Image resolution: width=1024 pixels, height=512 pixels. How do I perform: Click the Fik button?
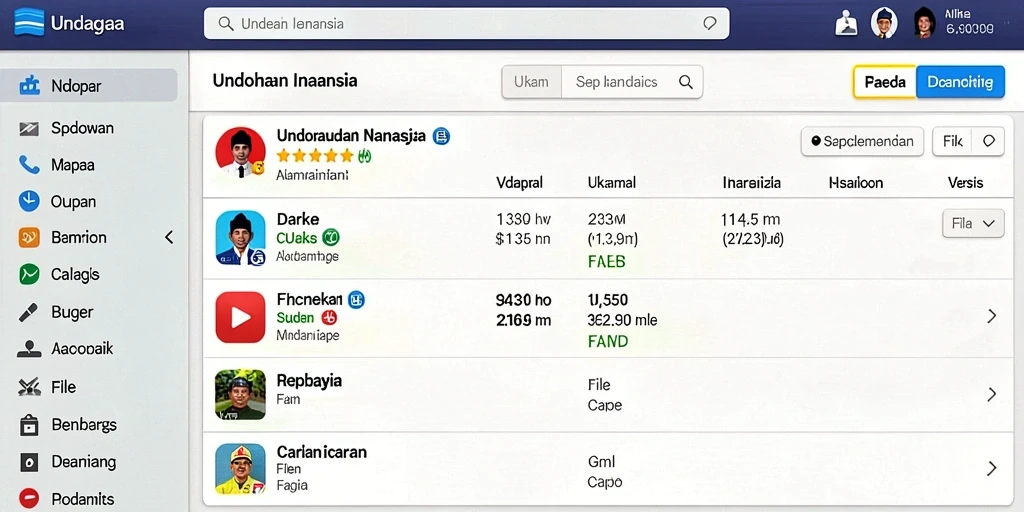pyautogui.click(x=952, y=141)
